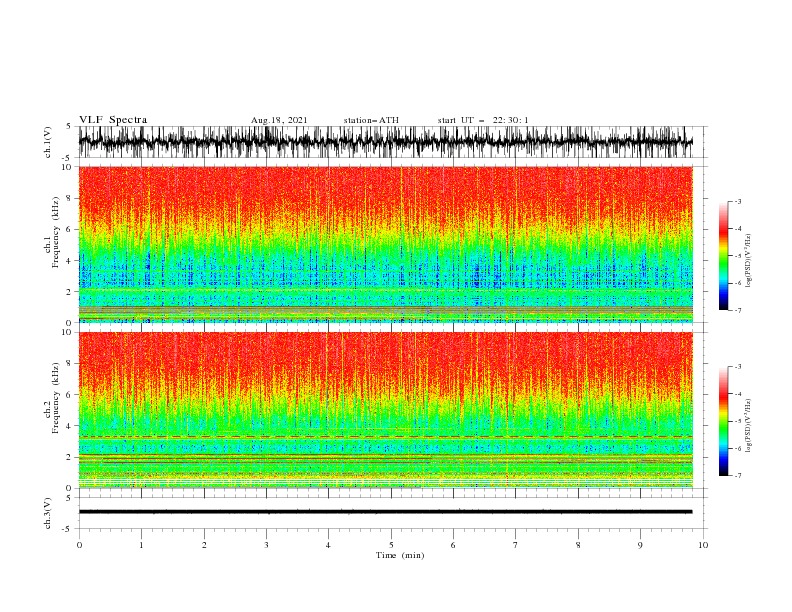
Task: Click the ch.2 spectrogram plot area
Action: point(385,410)
